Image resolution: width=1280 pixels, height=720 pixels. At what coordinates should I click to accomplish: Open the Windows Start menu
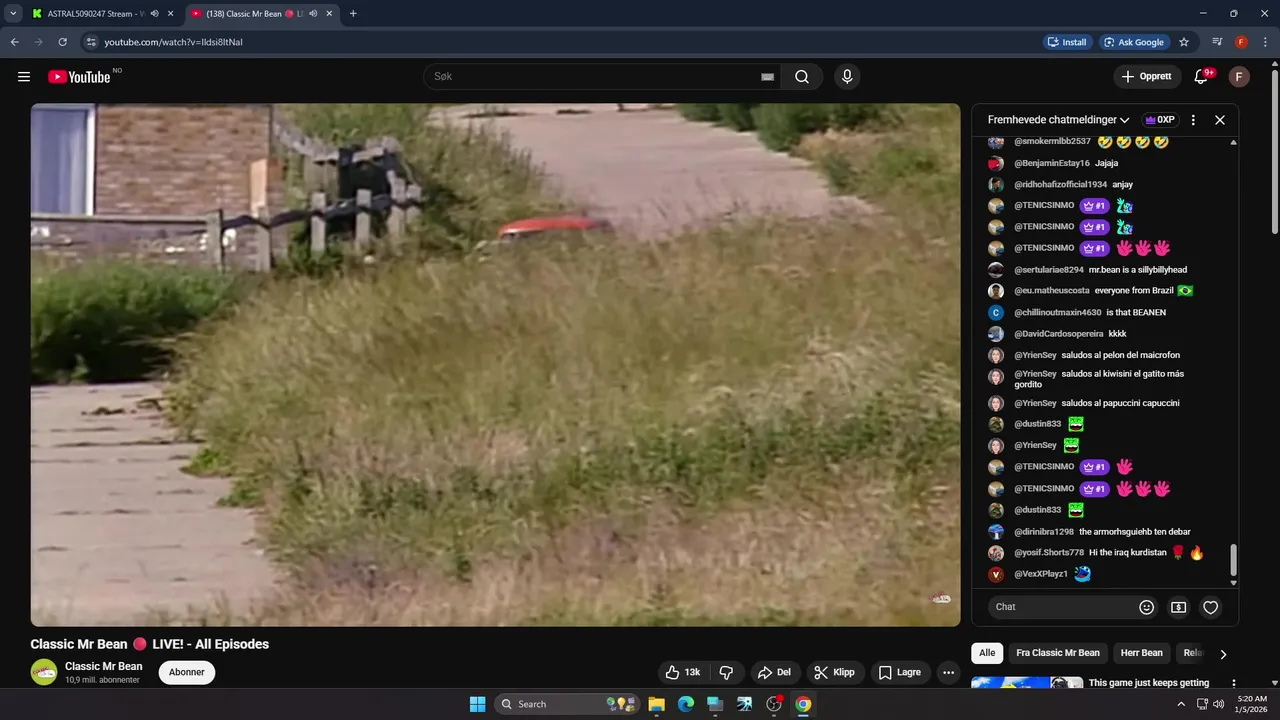pos(477,704)
